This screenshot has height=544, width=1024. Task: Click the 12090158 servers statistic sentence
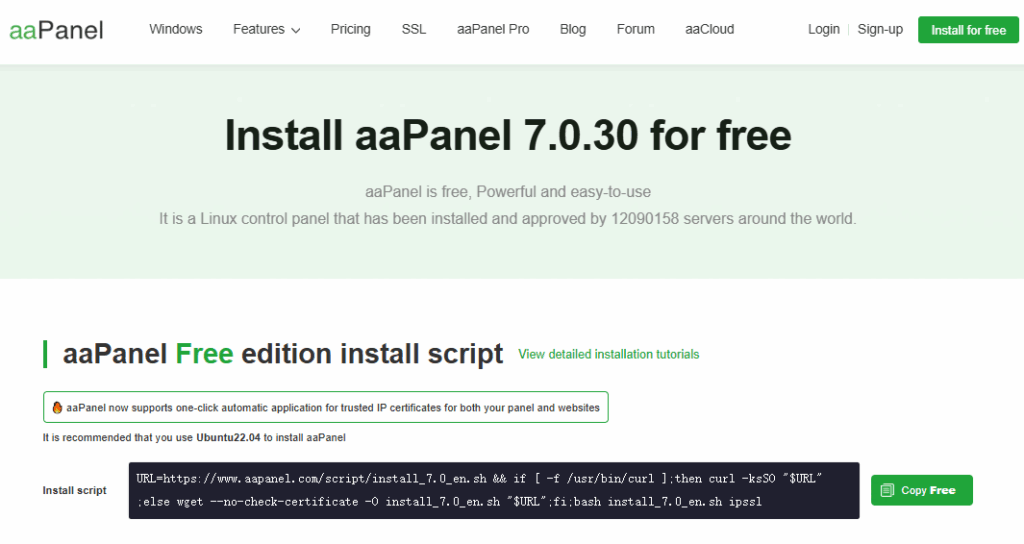(507, 219)
